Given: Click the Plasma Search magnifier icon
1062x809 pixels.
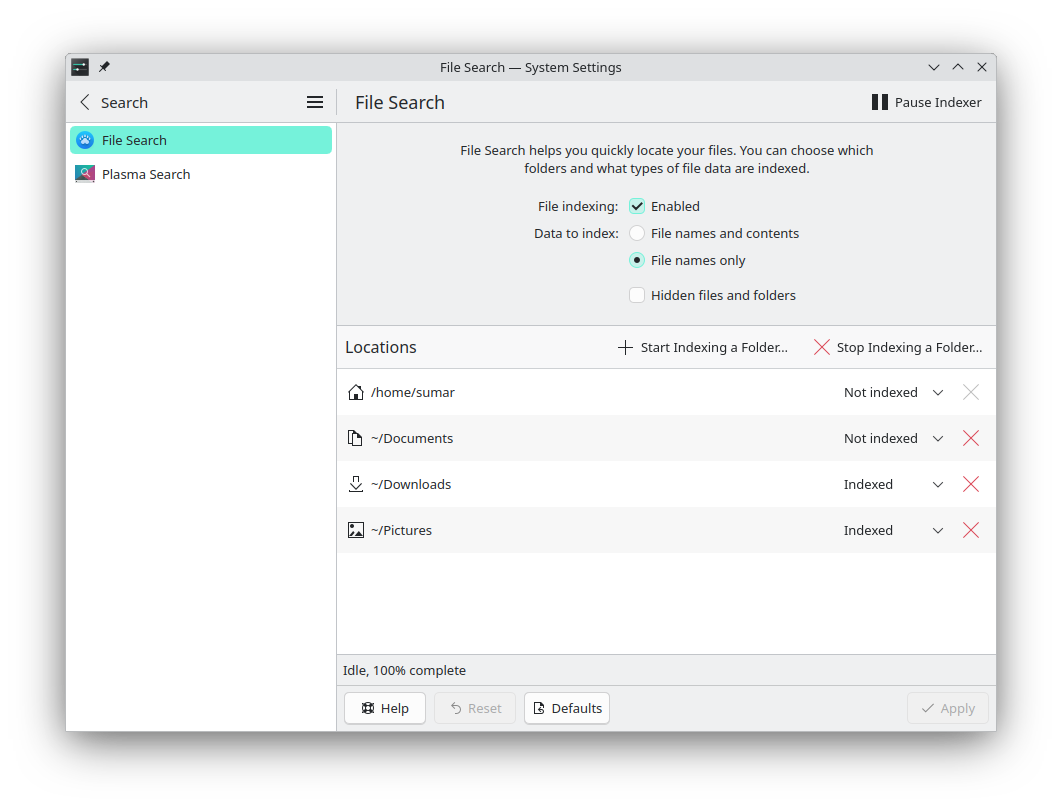Looking at the screenshot, I should (x=84, y=173).
